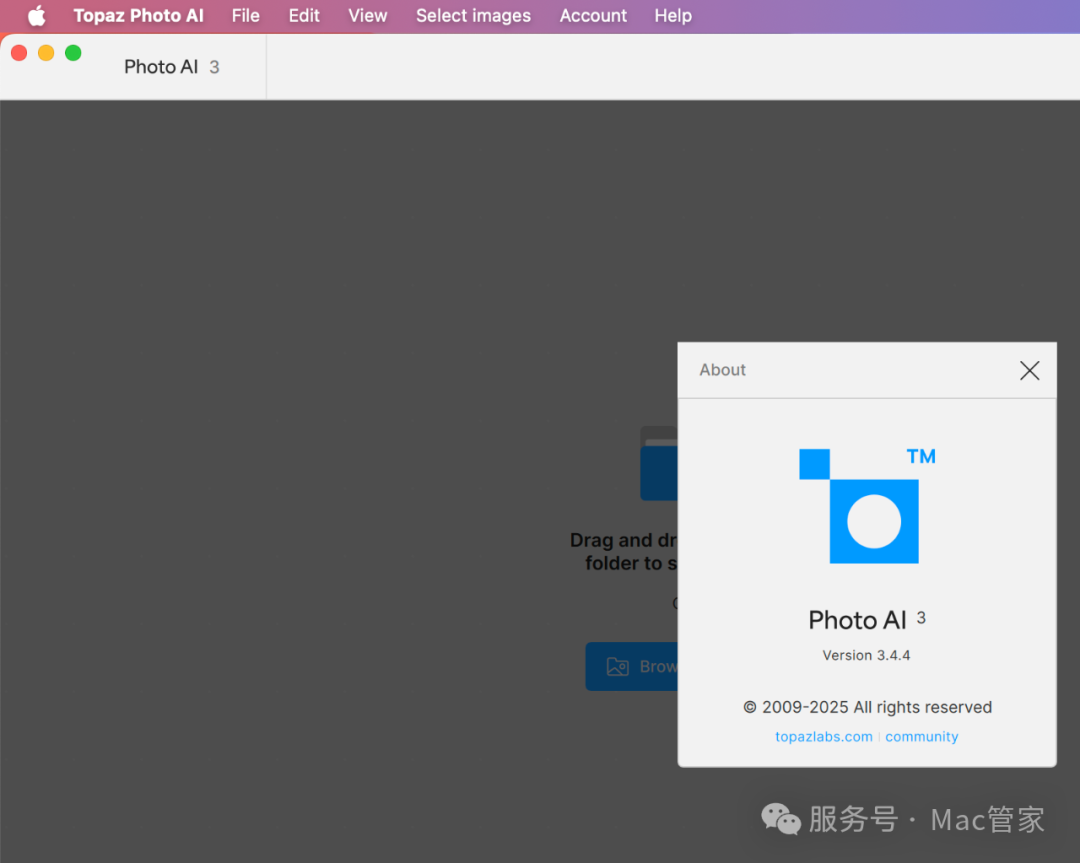Click the blue Browse button
Screen dimensions: 1080x863
pyautogui.click(x=632, y=667)
